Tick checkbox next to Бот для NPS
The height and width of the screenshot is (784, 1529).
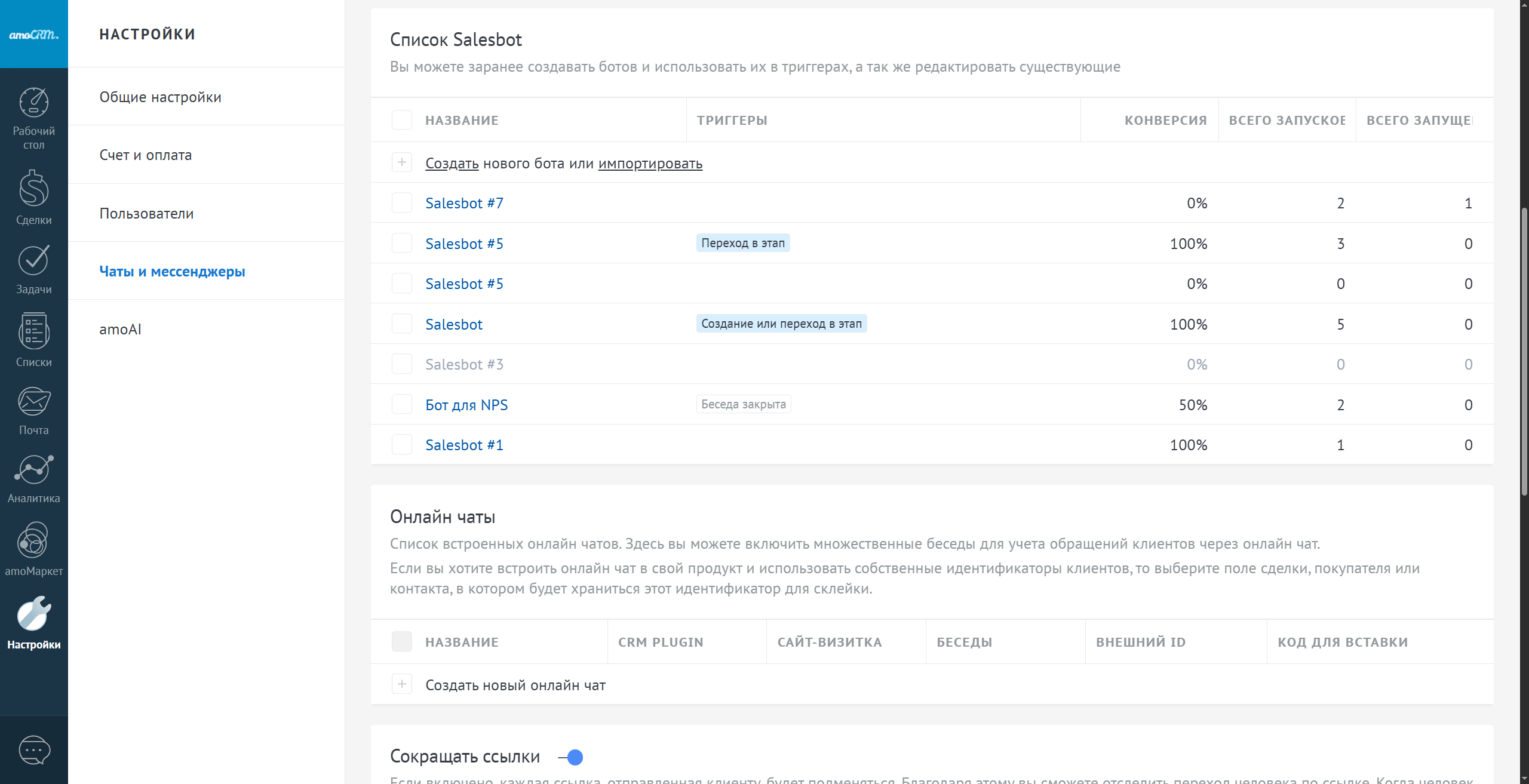tap(402, 404)
